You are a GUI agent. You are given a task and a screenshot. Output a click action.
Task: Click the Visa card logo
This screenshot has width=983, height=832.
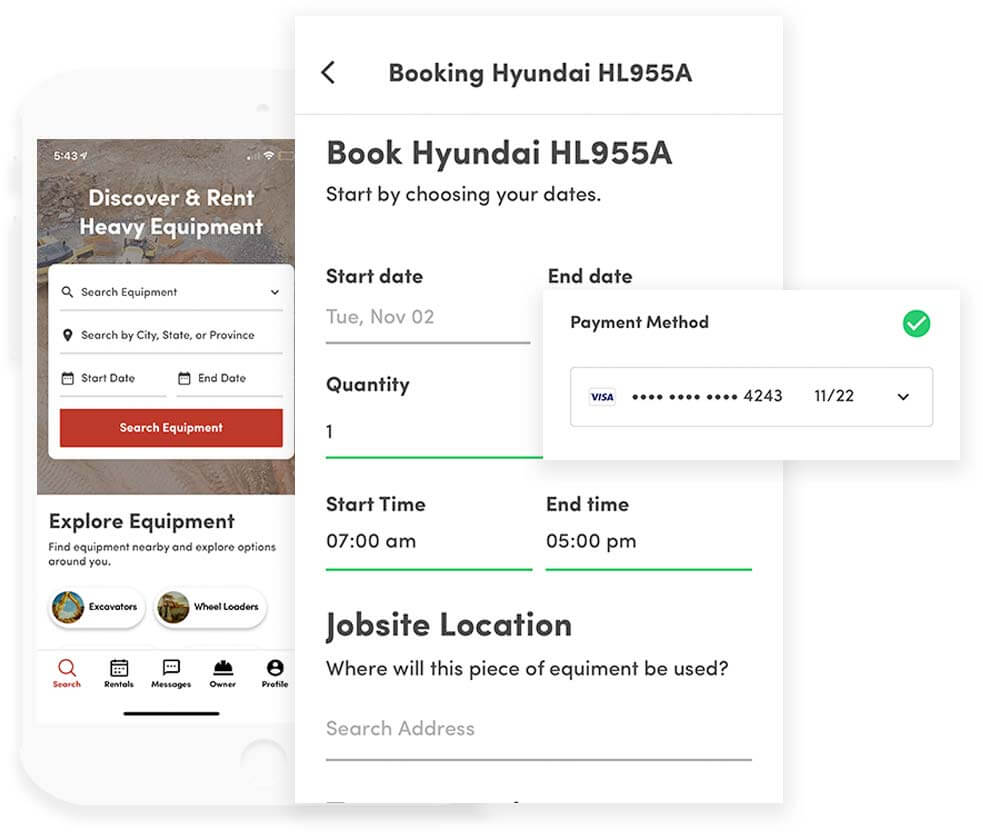pyautogui.click(x=602, y=397)
